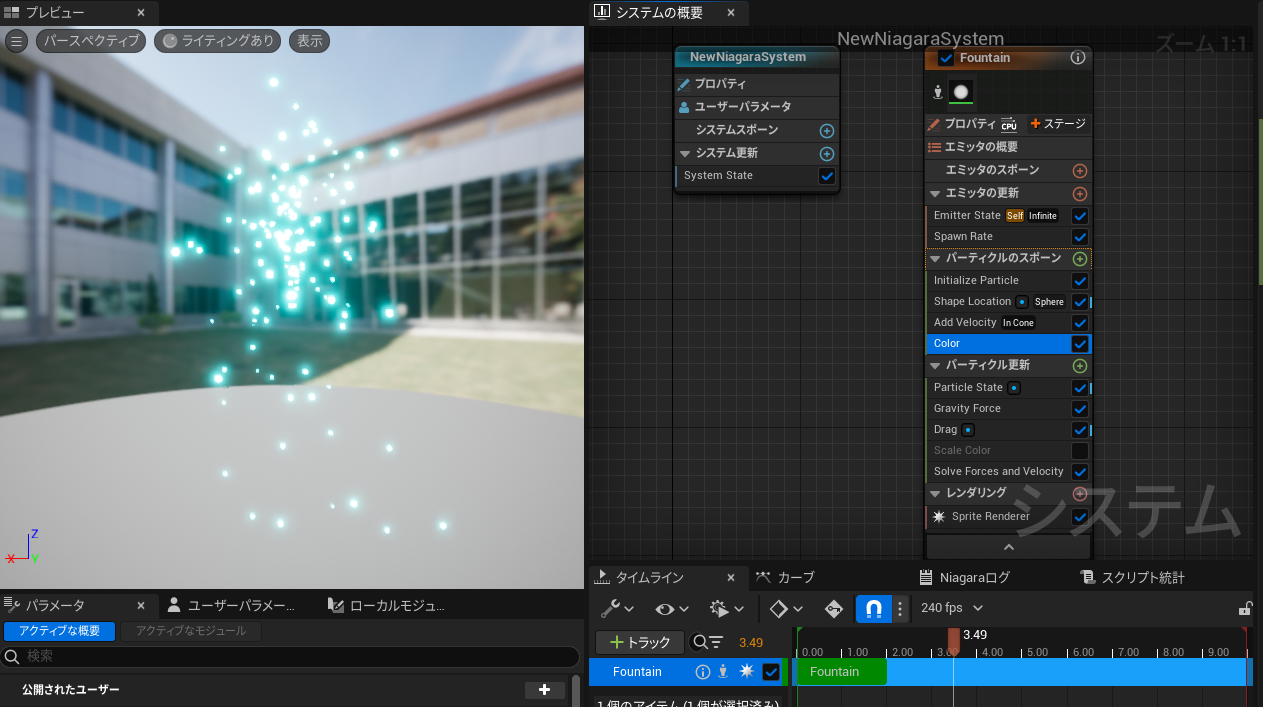Add module to Particle Spawn section
The width and height of the screenshot is (1263, 707).
tap(1079, 259)
